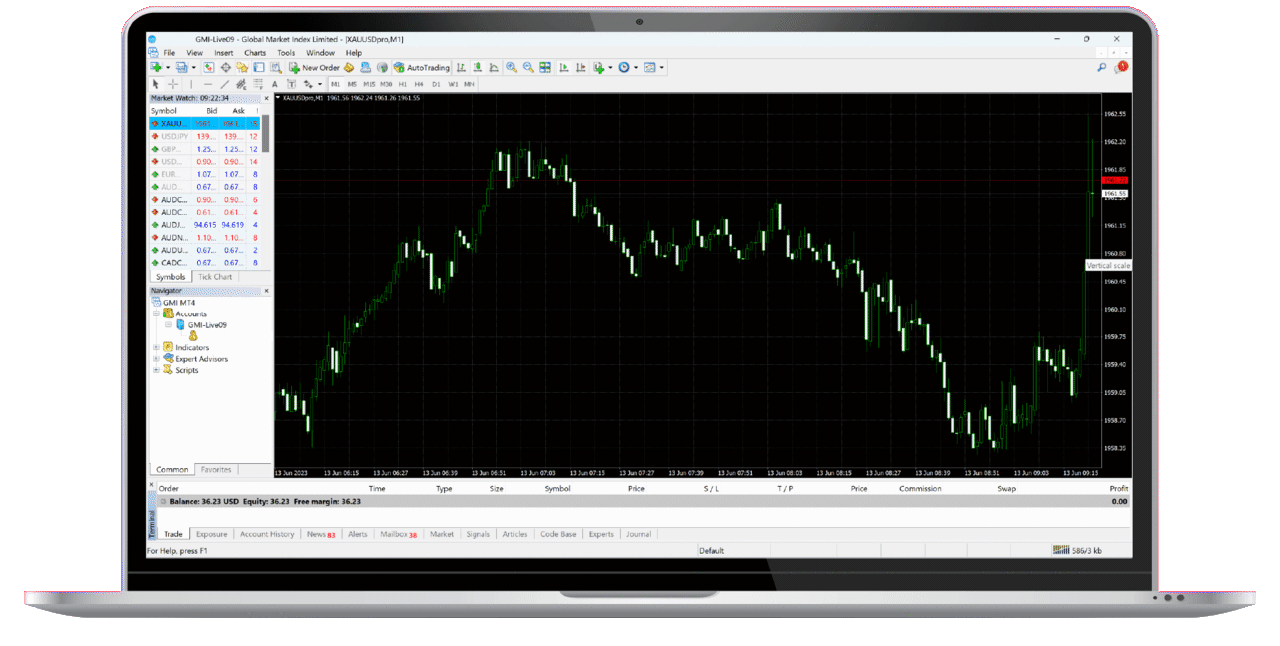Screen dimensions: 1280x646
Task: Open the Tick Chart tab
Action: coord(215,277)
